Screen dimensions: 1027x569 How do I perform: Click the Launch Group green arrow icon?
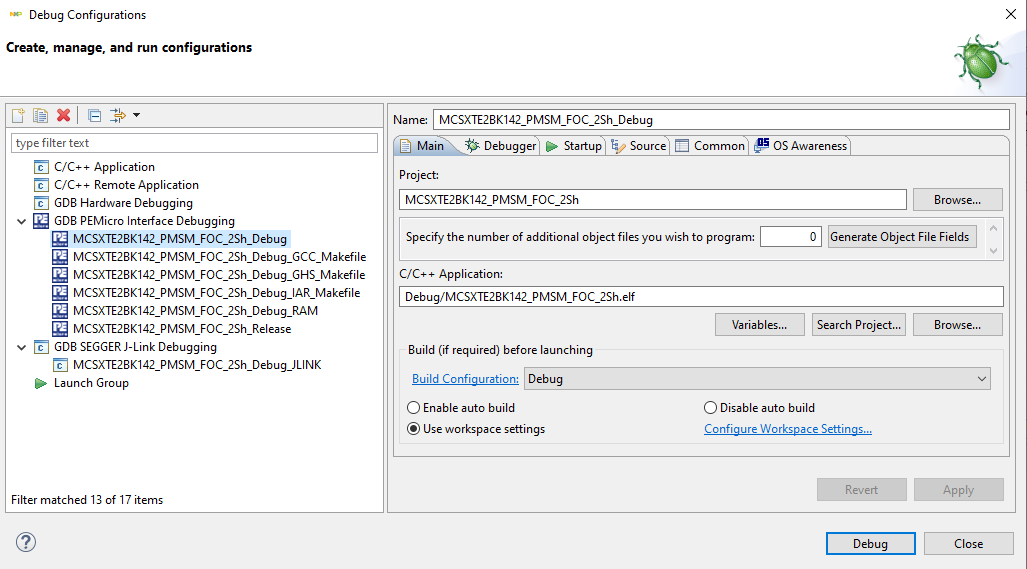pyautogui.click(x=41, y=383)
